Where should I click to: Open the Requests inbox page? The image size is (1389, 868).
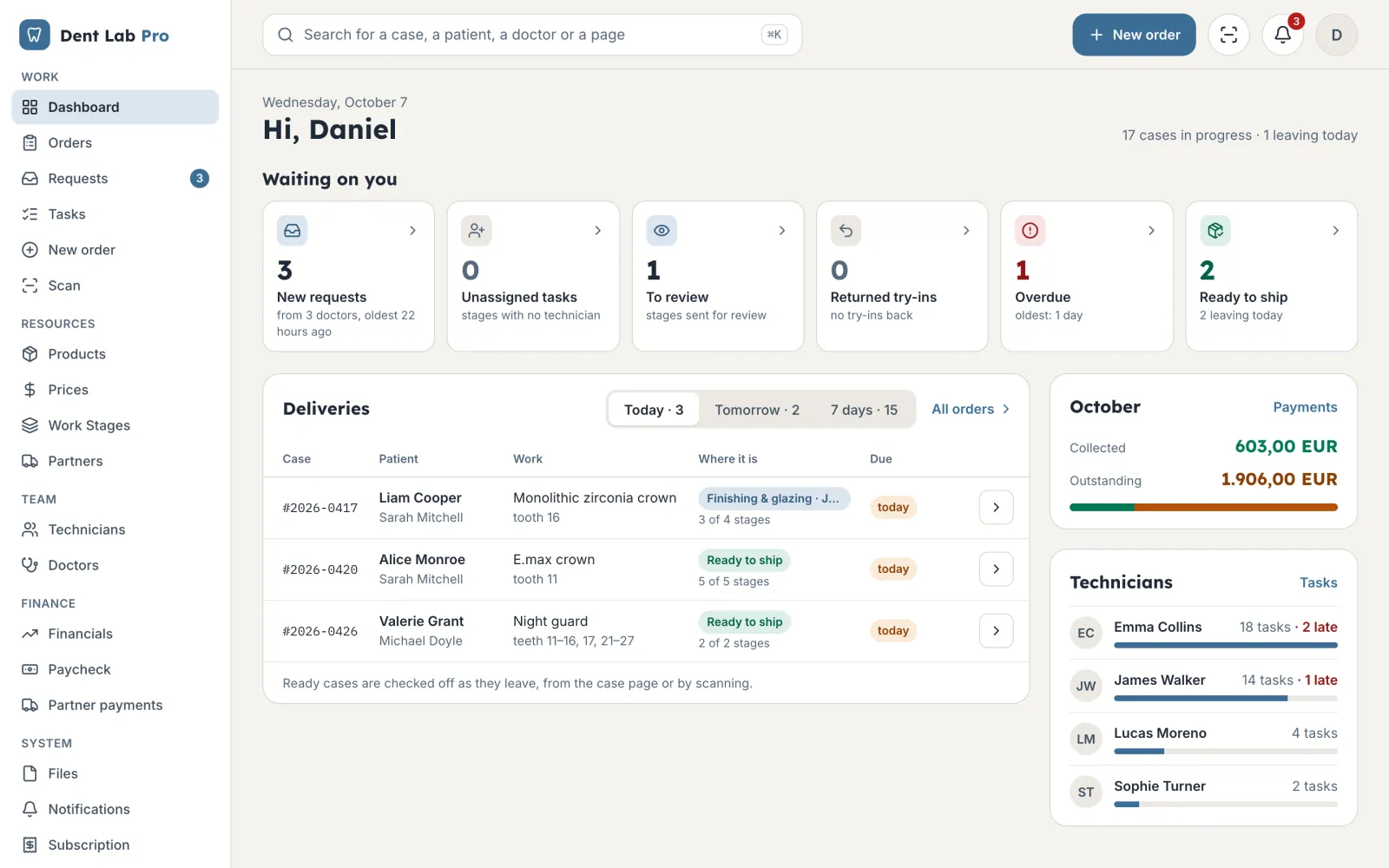pos(115,178)
